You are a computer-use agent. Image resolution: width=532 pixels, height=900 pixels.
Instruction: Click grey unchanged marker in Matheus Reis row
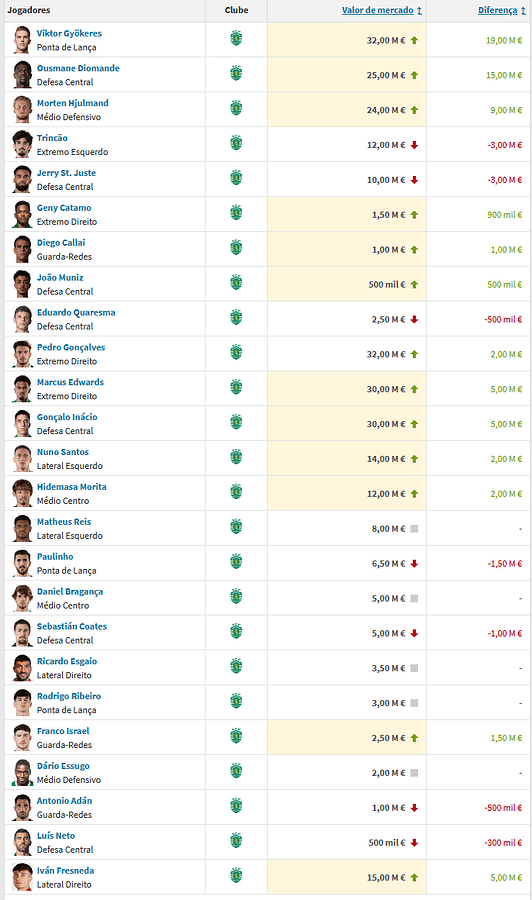point(414,529)
